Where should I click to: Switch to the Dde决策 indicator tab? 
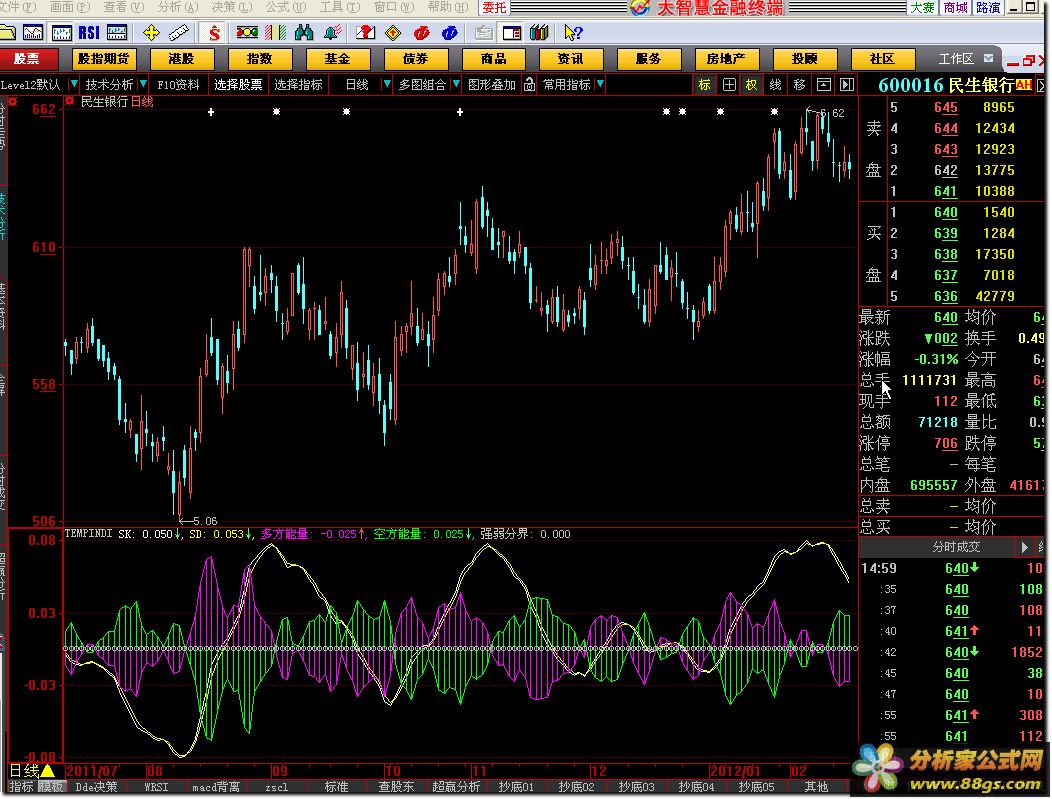coord(96,787)
